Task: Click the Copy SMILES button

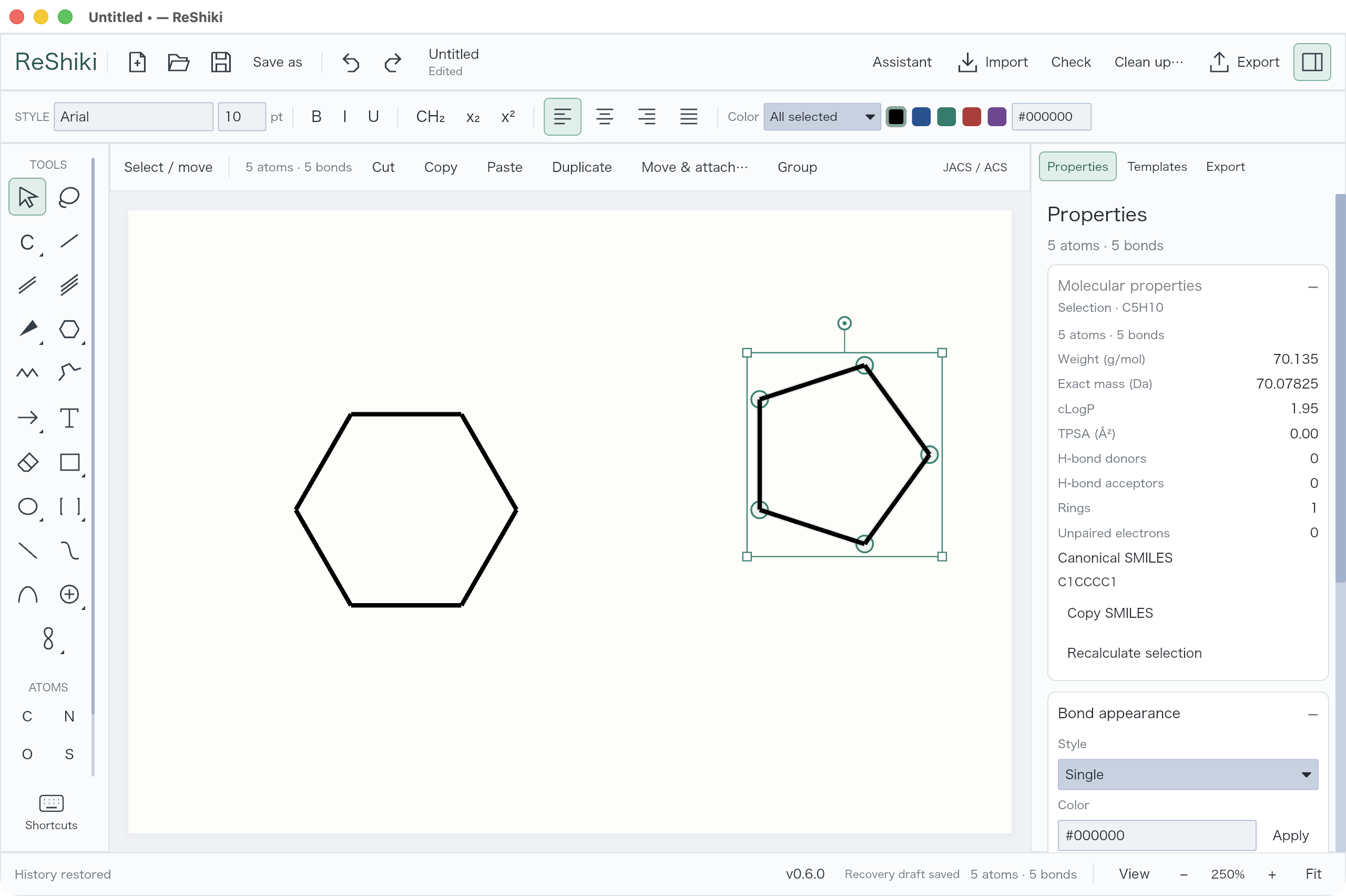Action: tap(1109, 613)
